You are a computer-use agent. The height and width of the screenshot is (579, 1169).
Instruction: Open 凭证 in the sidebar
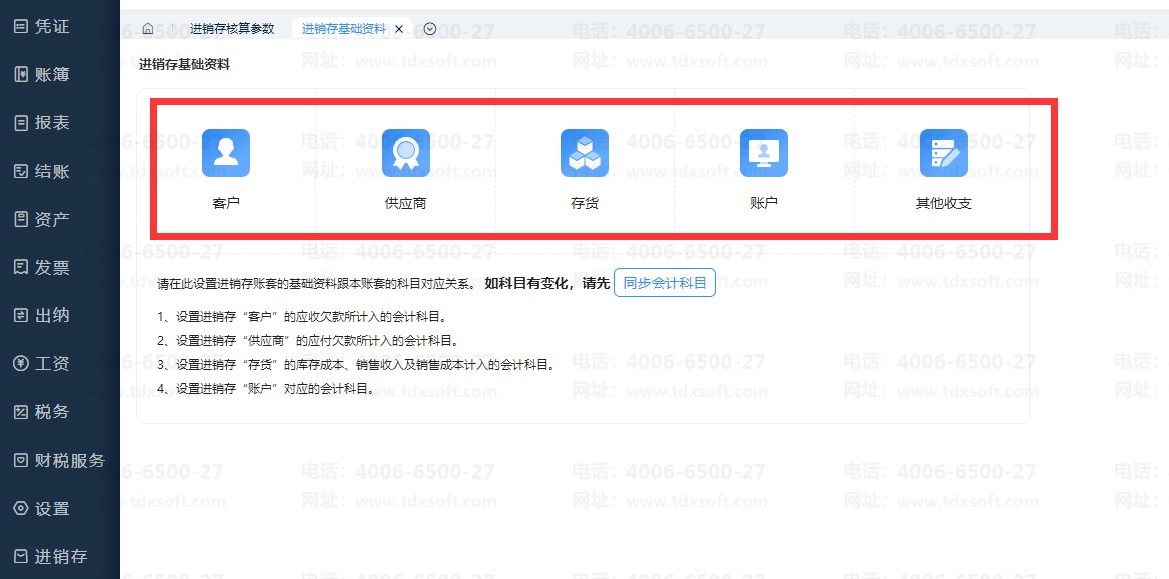point(52,26)
